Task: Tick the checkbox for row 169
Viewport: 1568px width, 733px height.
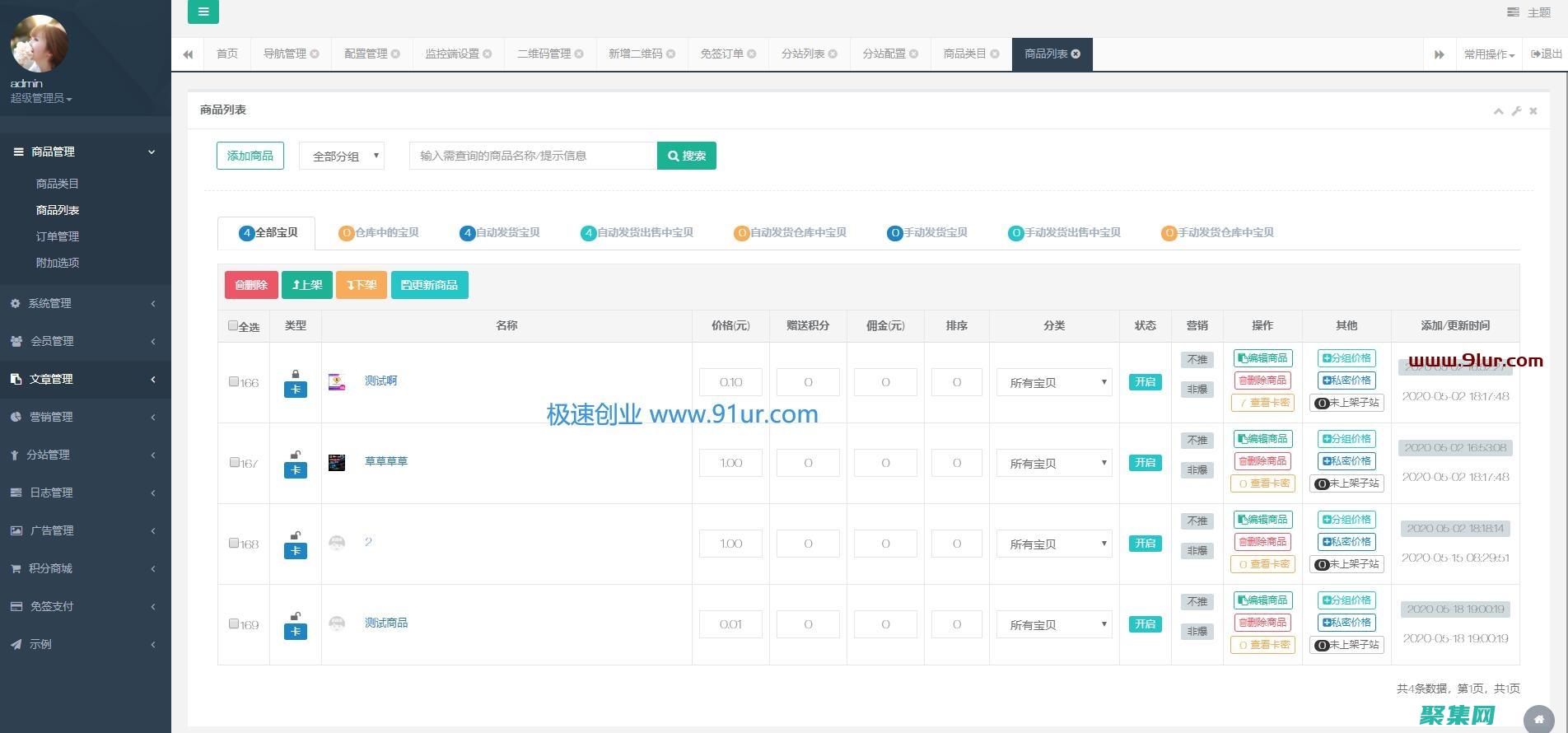Action: pyautogui.click(x=234, y=623)
